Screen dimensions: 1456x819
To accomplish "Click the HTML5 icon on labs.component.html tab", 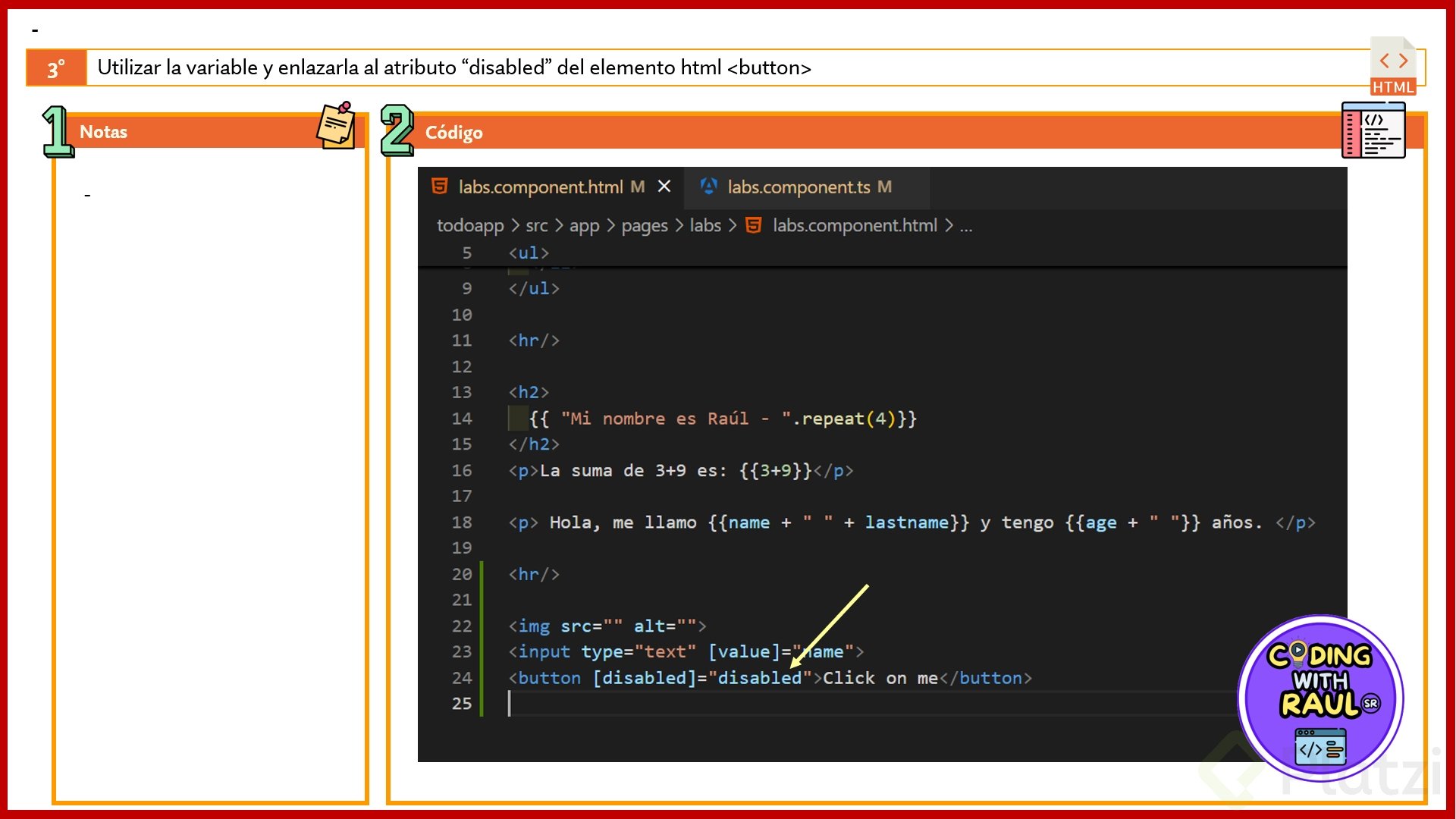I will click(439, 187).
